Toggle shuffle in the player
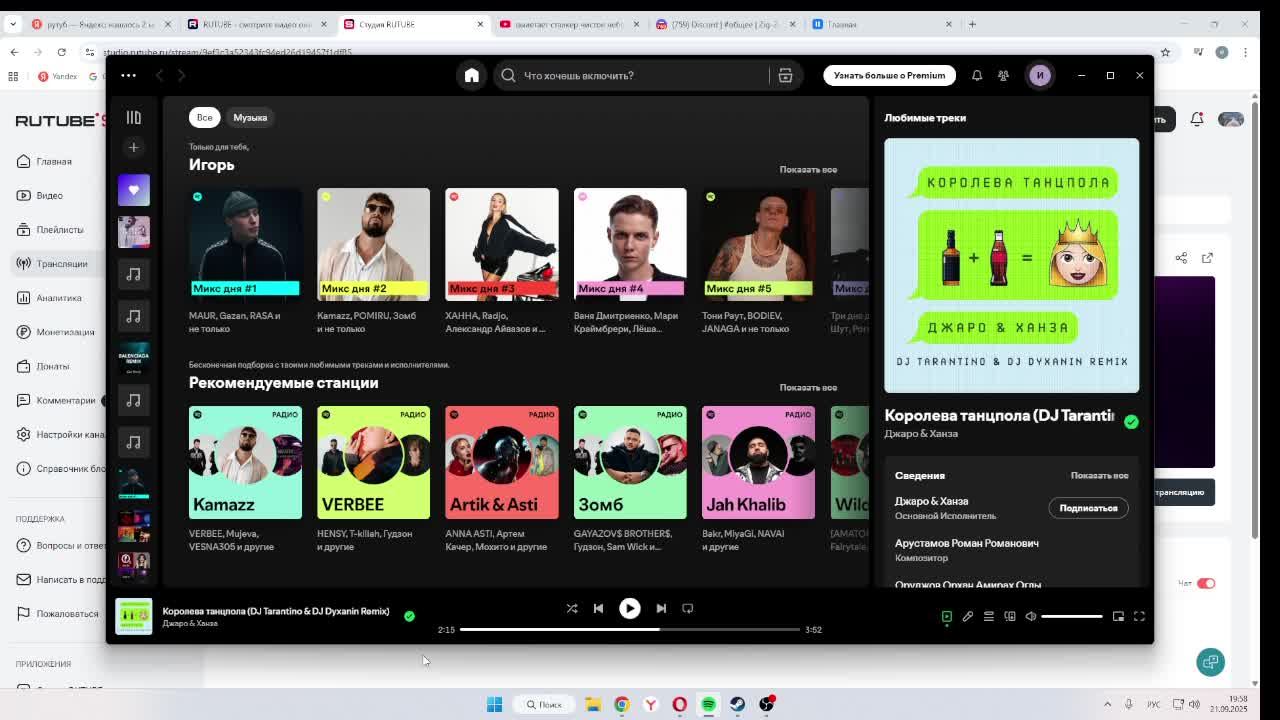This screenshot has width=1280, height=720. [572, 608]
